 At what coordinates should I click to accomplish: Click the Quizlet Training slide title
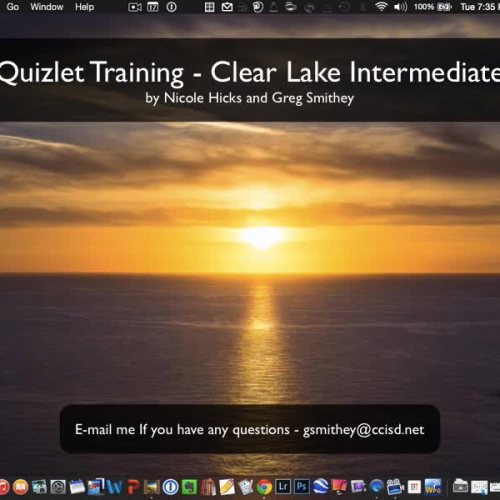coord(249,72)
